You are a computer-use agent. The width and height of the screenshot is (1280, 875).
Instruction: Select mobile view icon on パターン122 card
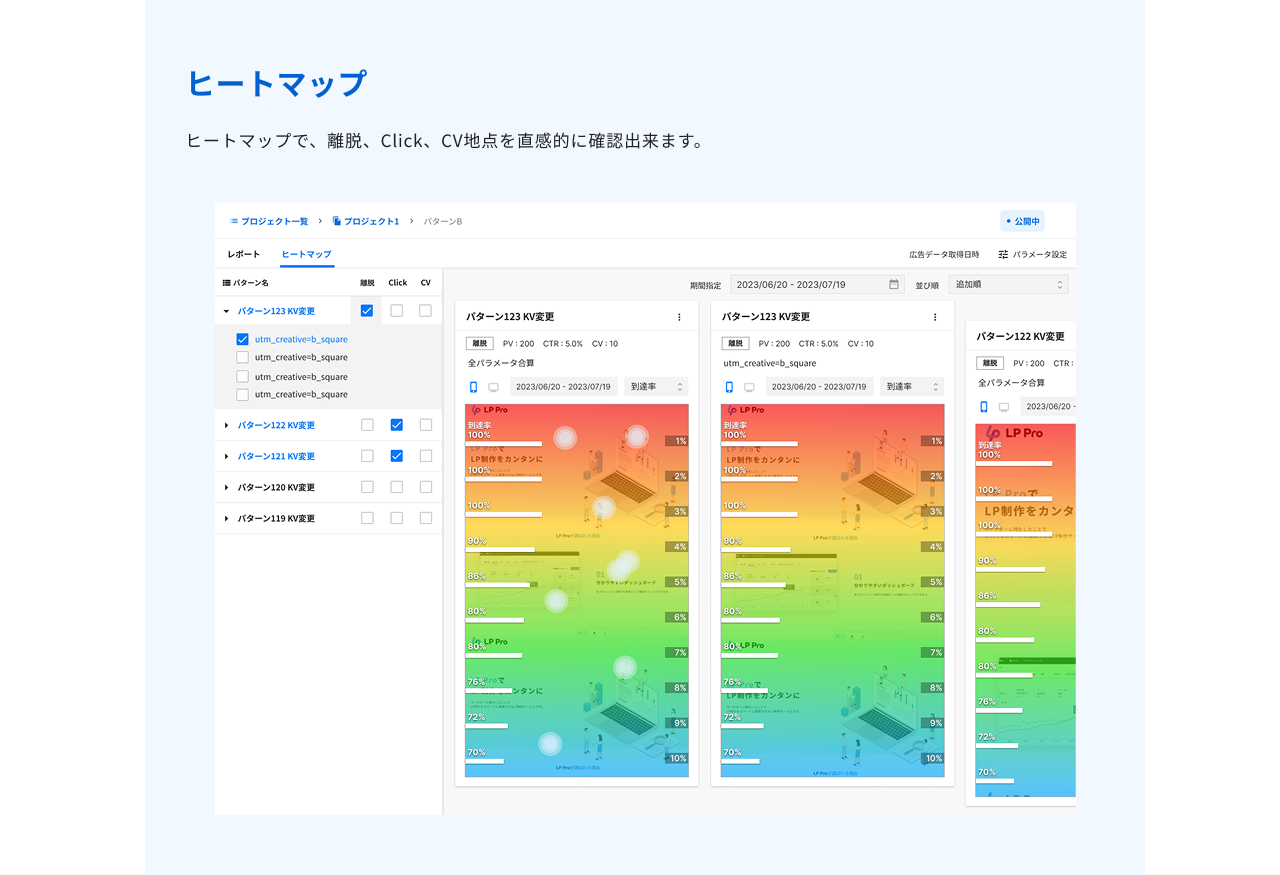984,407
